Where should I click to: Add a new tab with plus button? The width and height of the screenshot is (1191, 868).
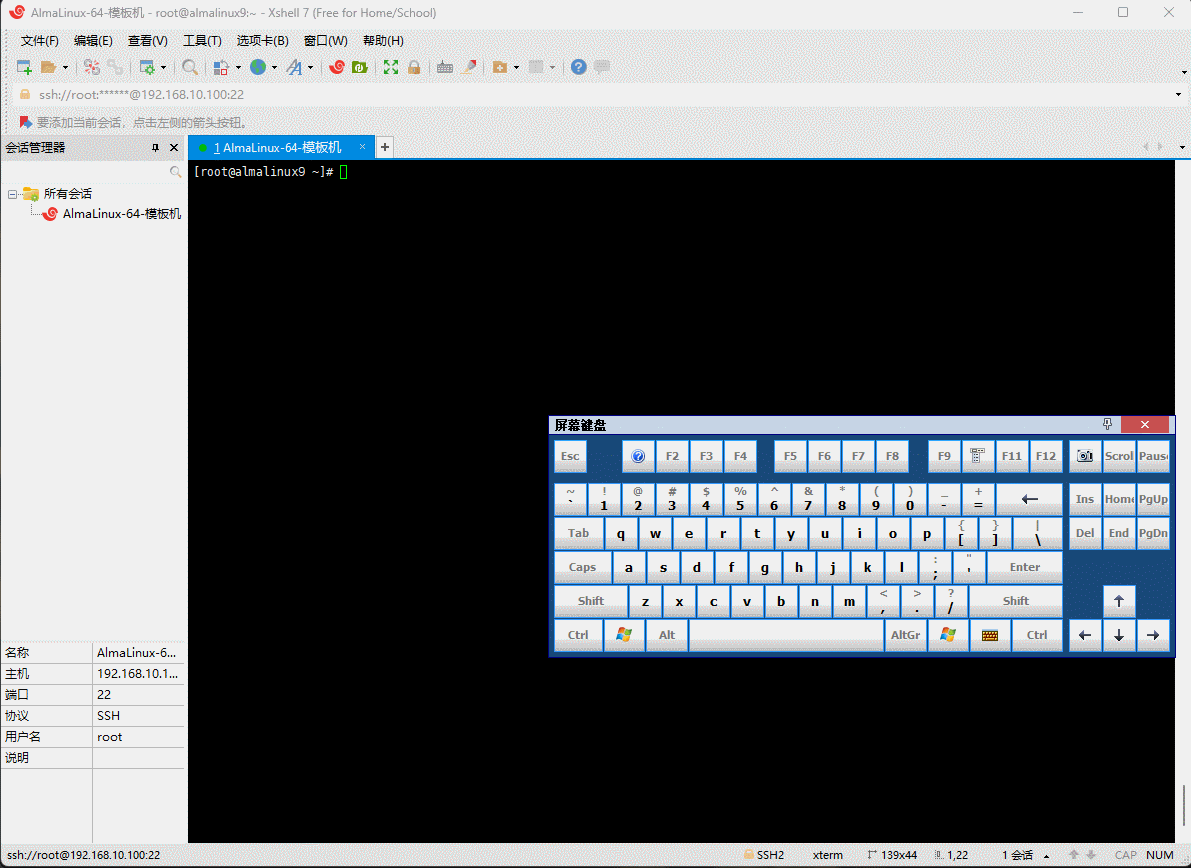[384, 147]
